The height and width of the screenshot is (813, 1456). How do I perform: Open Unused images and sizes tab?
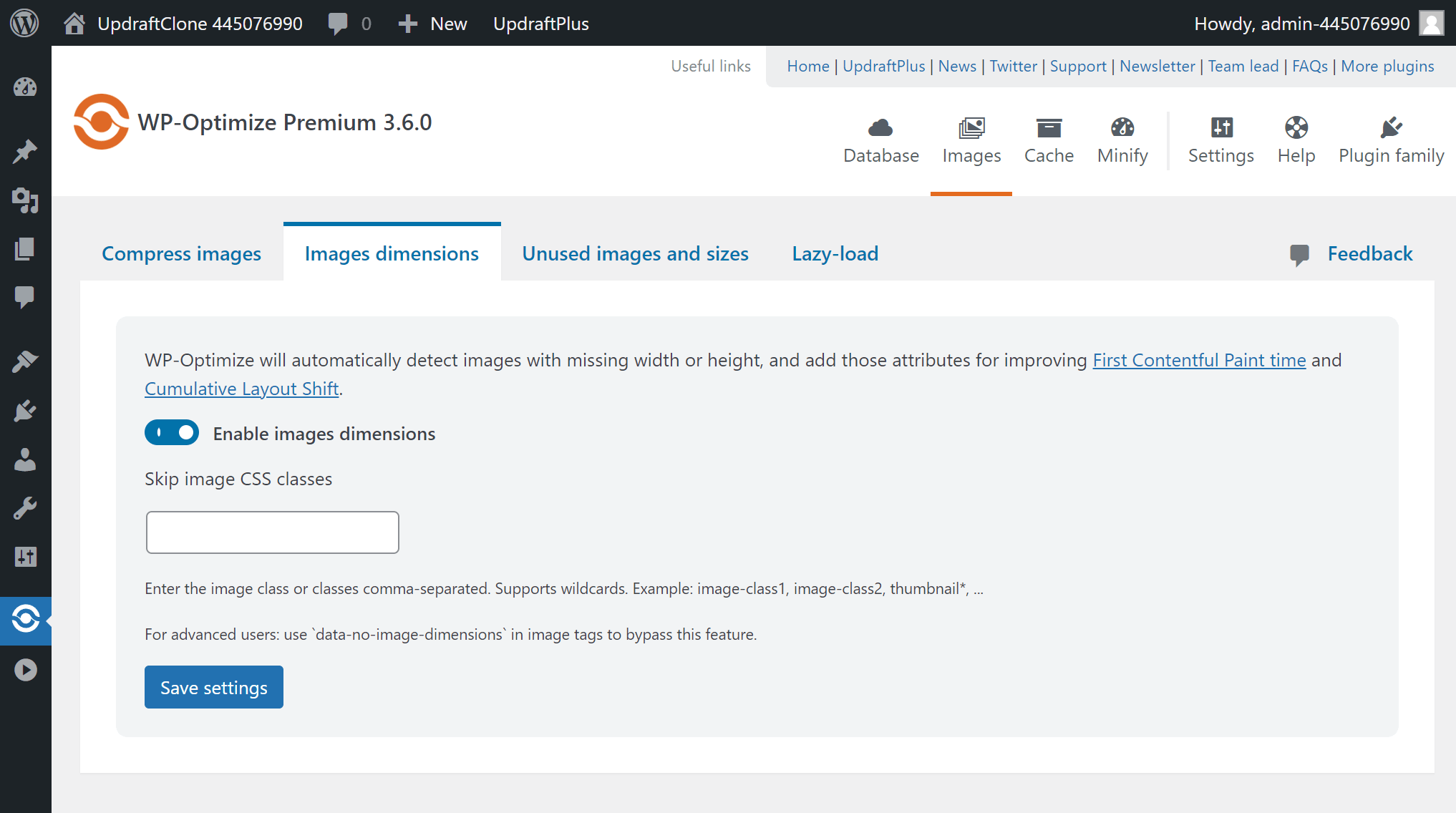pos(635,253)
